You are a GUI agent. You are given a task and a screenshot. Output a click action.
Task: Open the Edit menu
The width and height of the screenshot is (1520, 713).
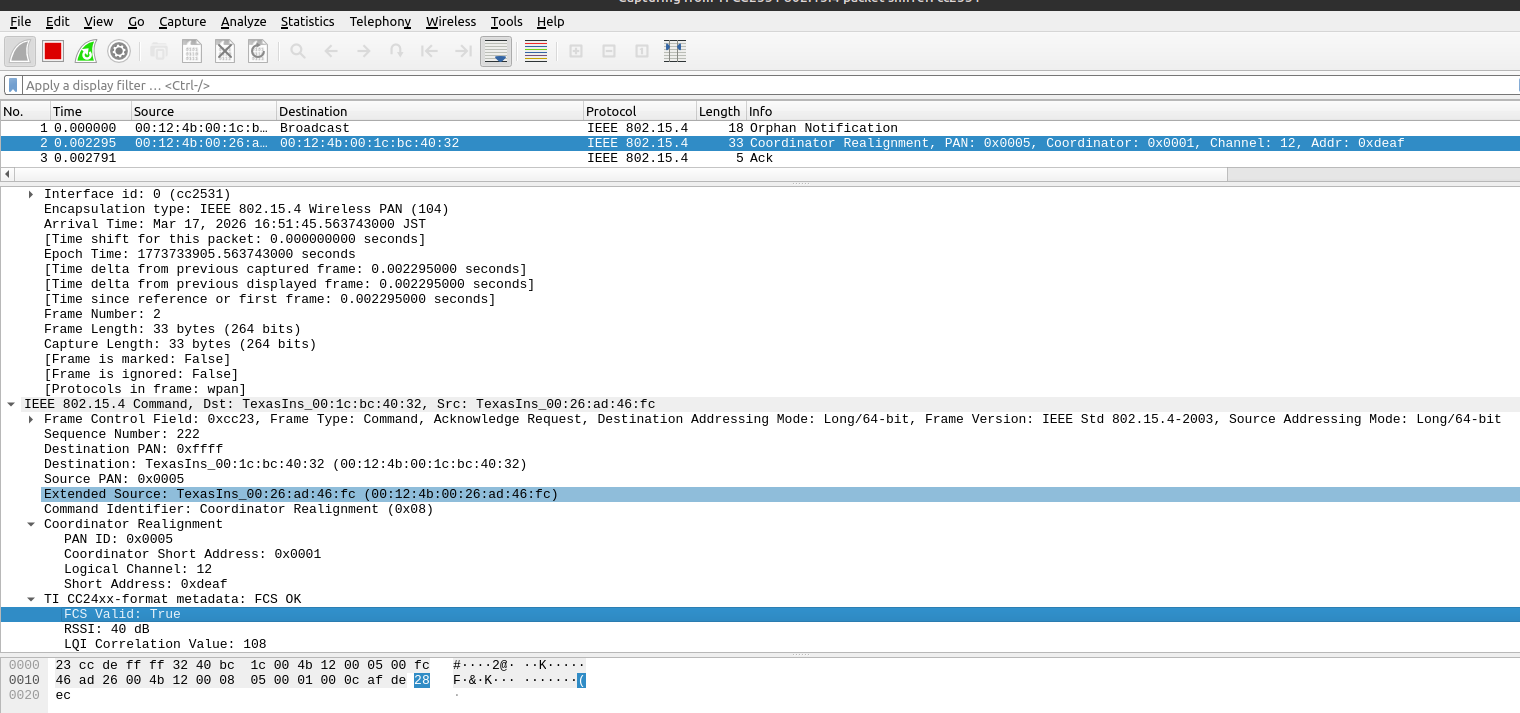(58, 21)
